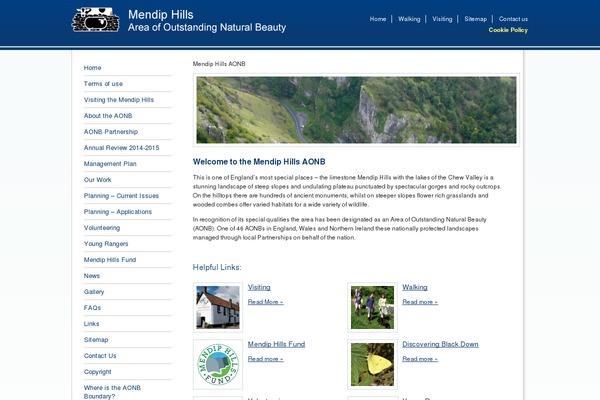The width and height of the screenshot is (600, 400).
Task: Open the Black Down butterfly thumbnail
Action: tap(372, 364)
